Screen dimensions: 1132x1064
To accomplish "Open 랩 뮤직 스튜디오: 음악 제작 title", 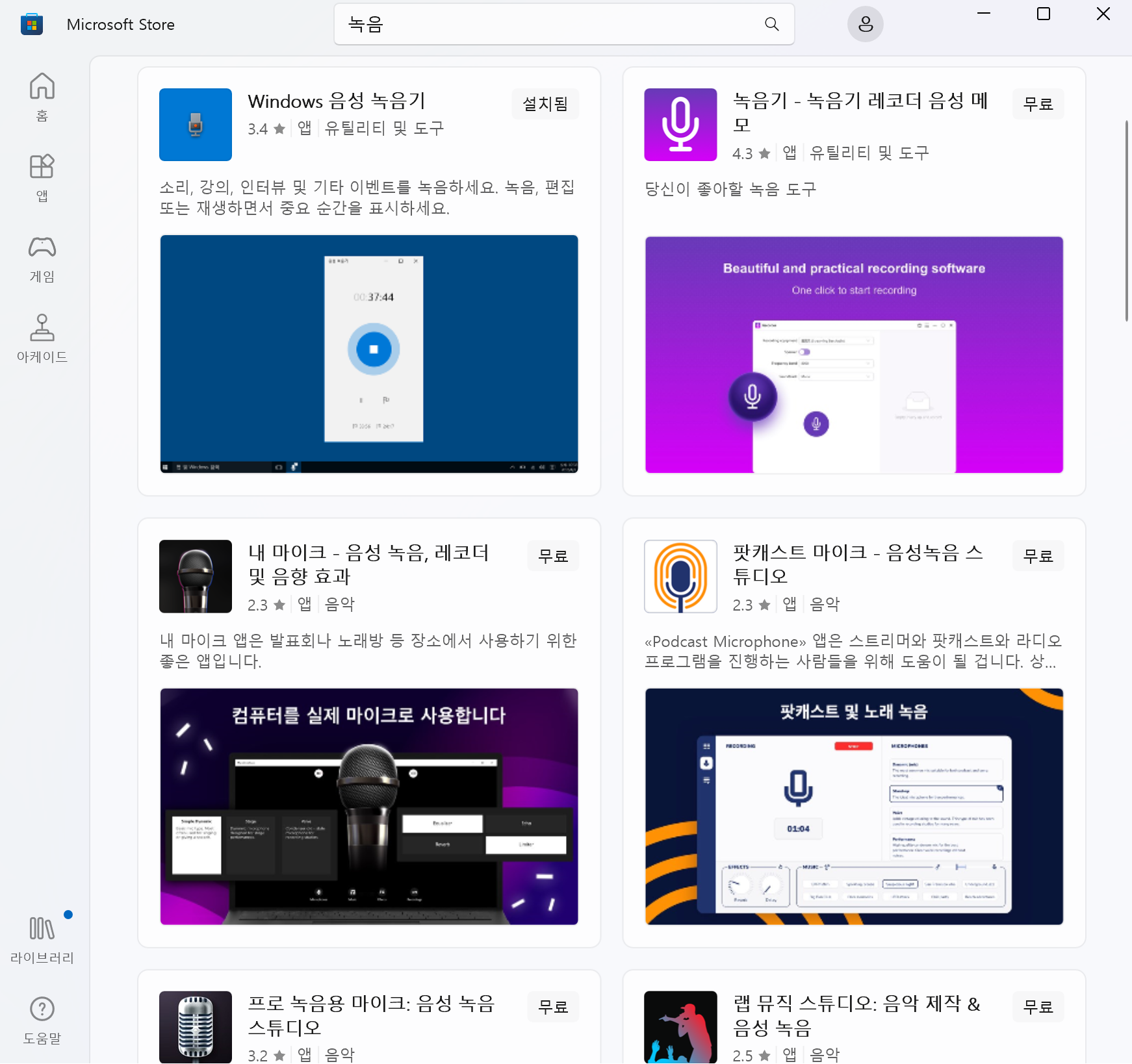I will click(x=856, y=1015).
